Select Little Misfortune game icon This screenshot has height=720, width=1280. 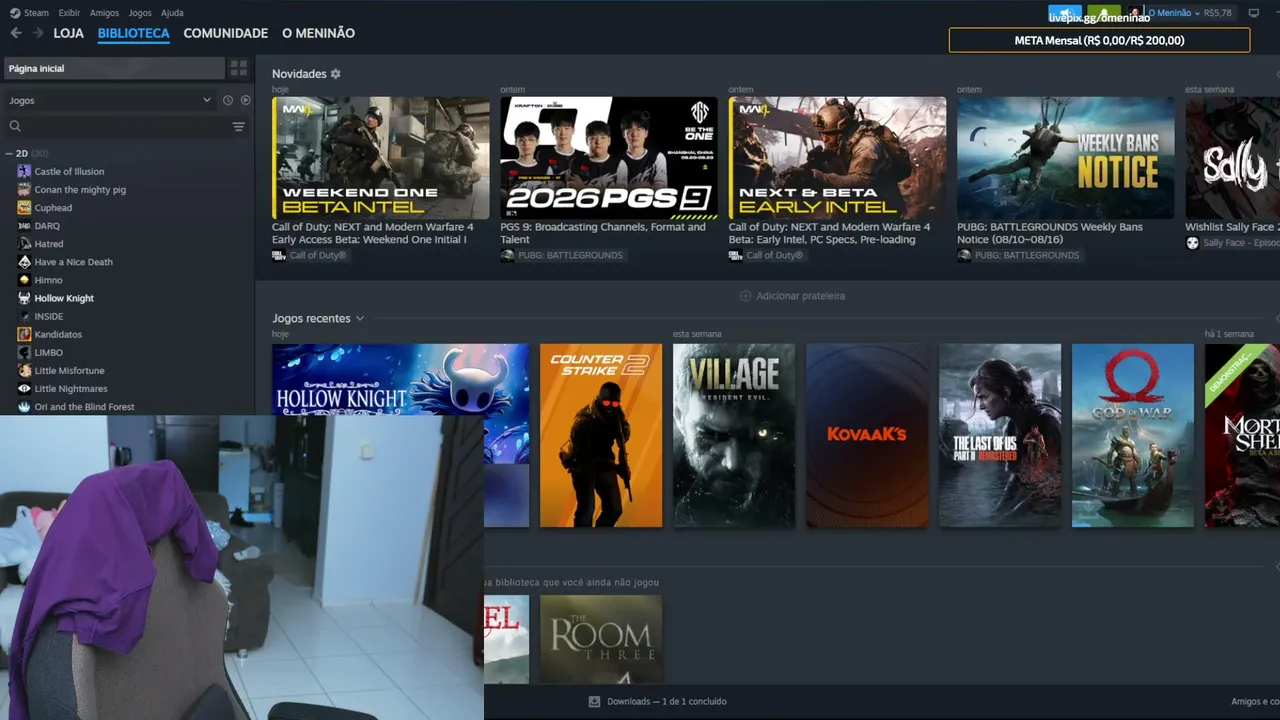click(24, 370)
